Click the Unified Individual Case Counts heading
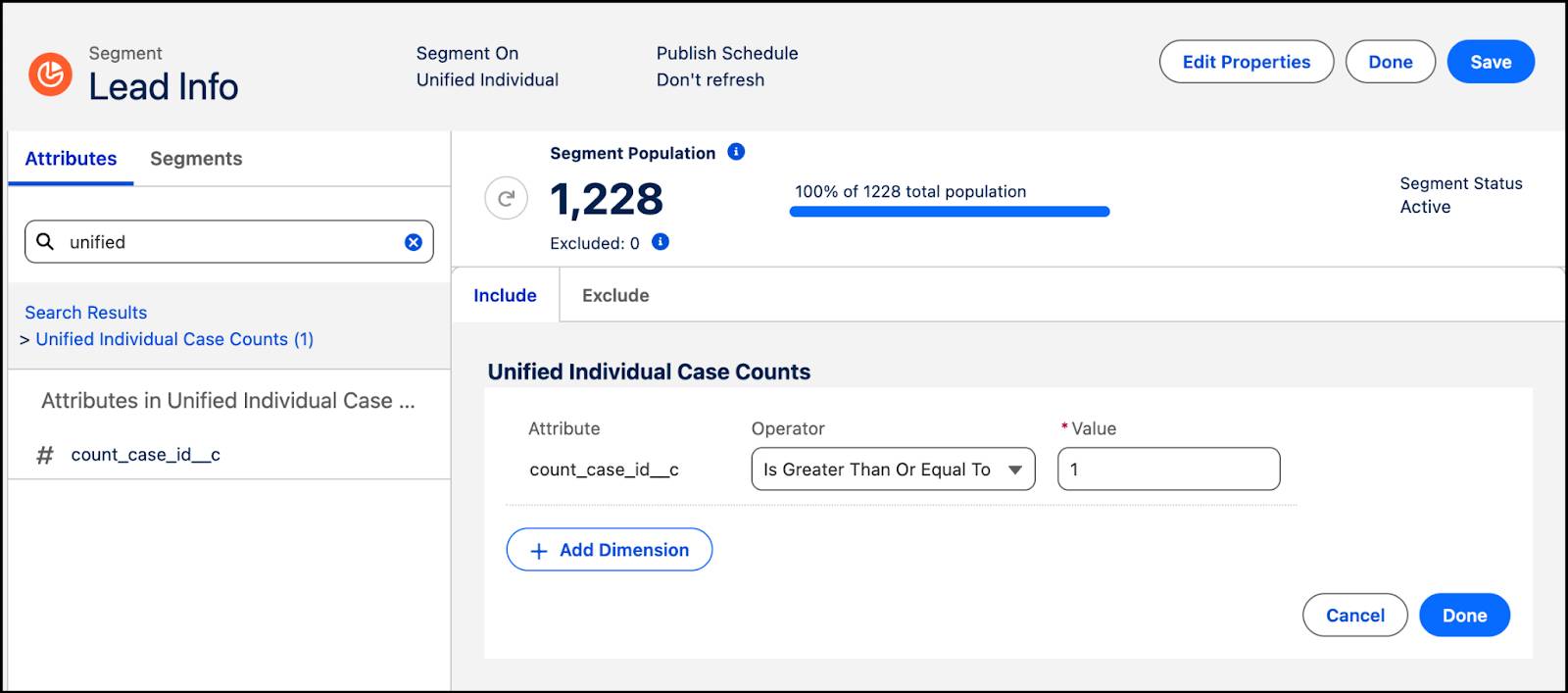The image size is (1568, 693). [649, 371]
